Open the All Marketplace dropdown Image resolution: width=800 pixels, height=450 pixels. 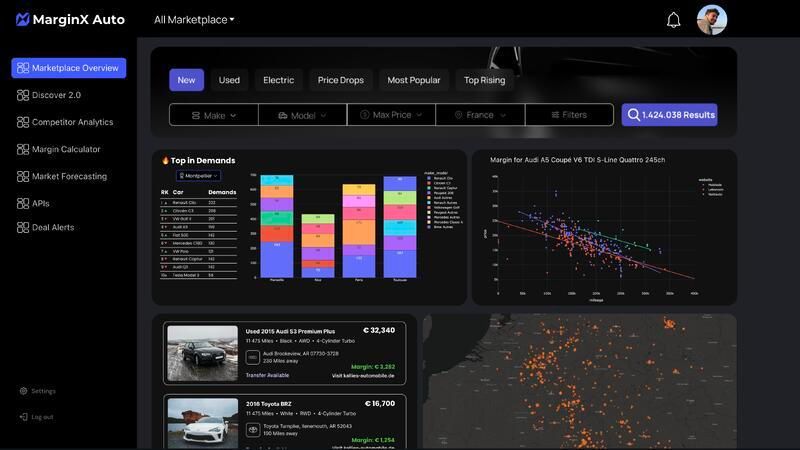pos(194,20)
